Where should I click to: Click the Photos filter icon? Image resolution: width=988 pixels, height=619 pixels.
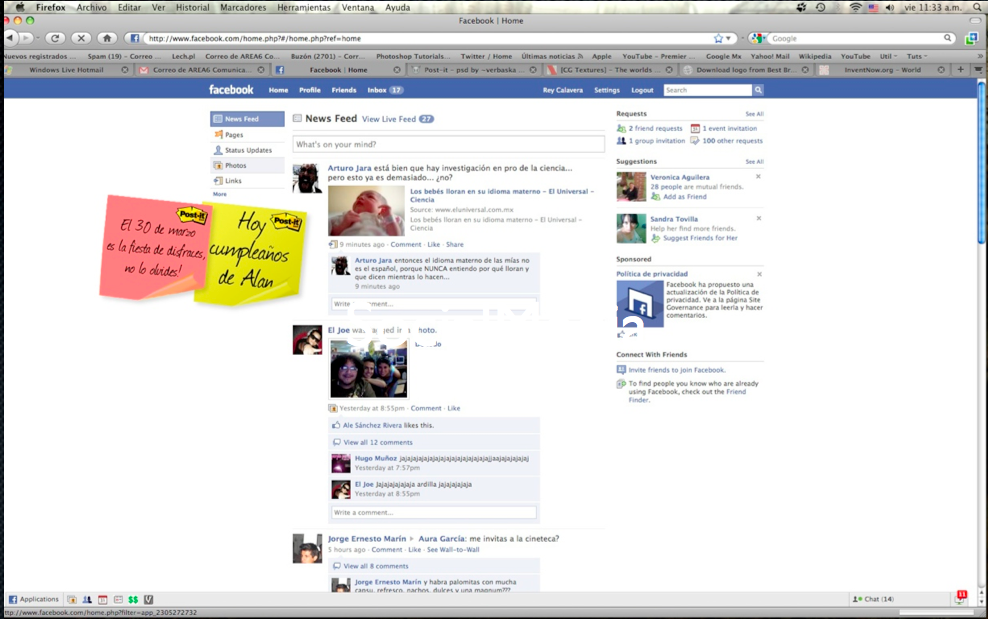tap(218, 165)
